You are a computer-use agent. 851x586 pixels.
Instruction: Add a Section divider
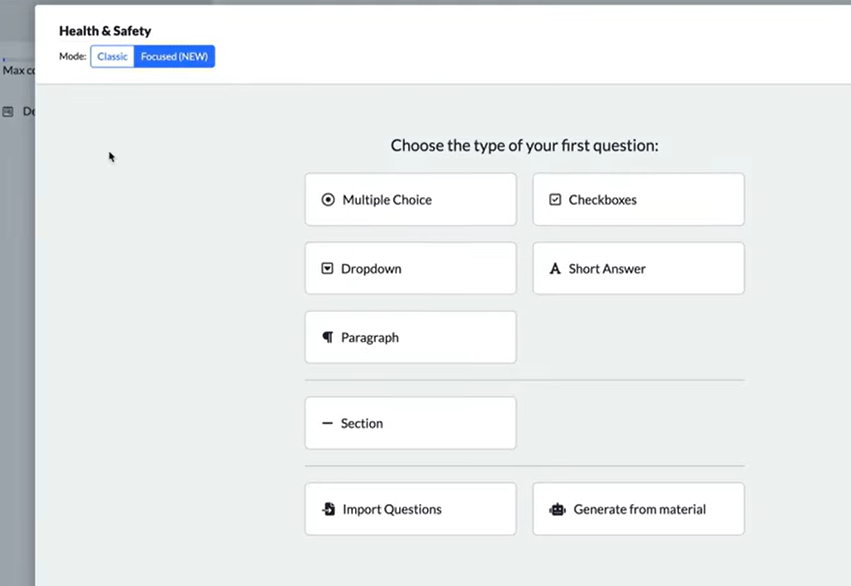click(410, 422)
